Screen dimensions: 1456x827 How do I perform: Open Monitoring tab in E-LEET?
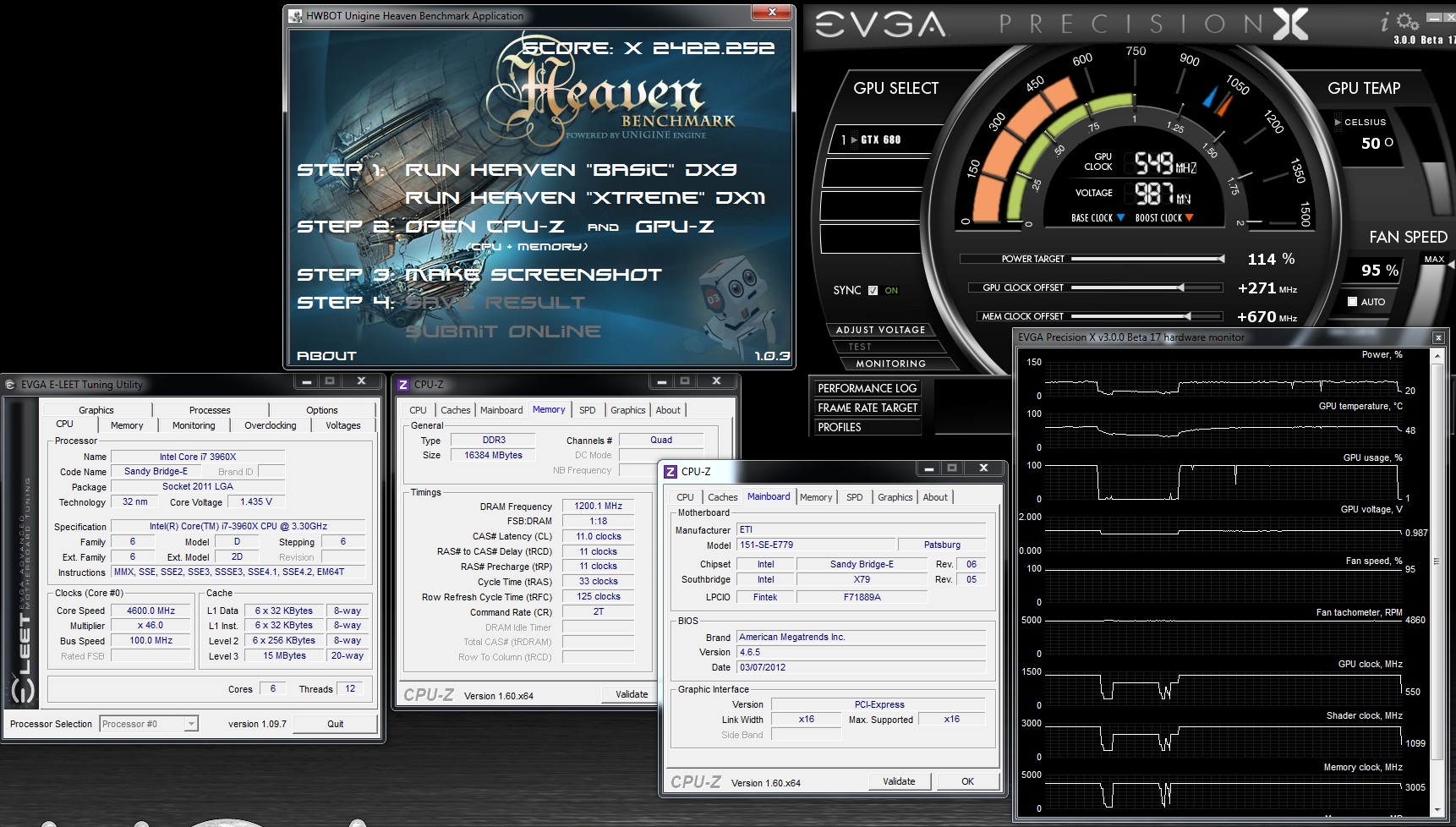pos(194,425)
